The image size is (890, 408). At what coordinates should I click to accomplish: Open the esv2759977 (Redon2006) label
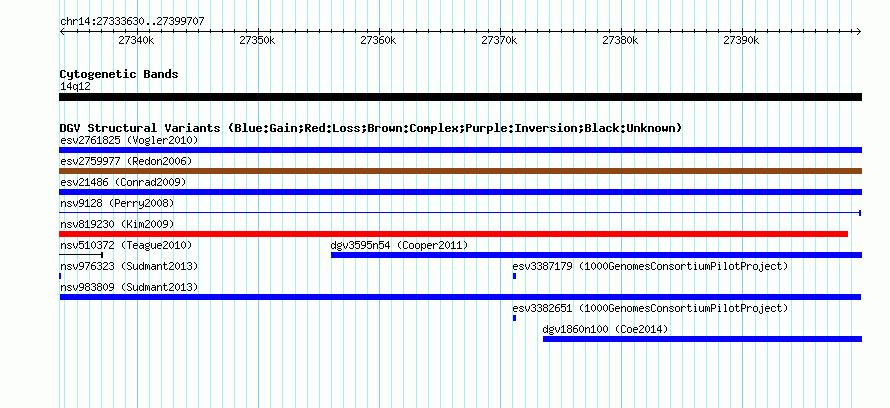coord(126,161)
